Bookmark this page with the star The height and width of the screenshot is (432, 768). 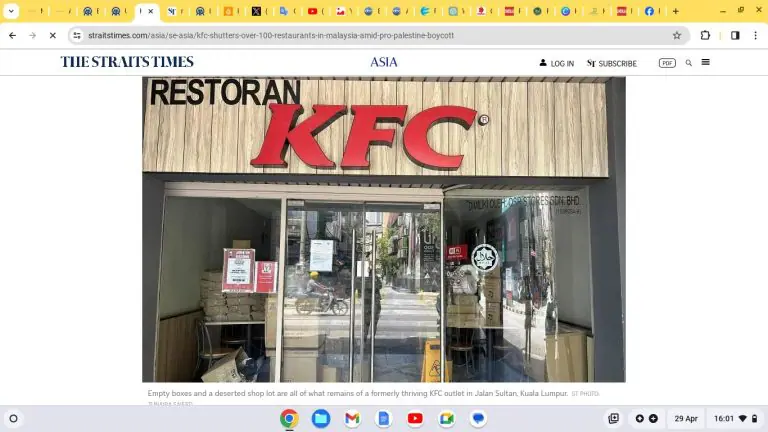click(677, 35)
